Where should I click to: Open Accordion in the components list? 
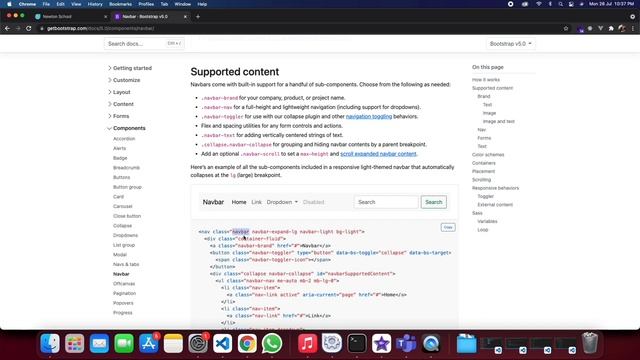tap(124, 139)
